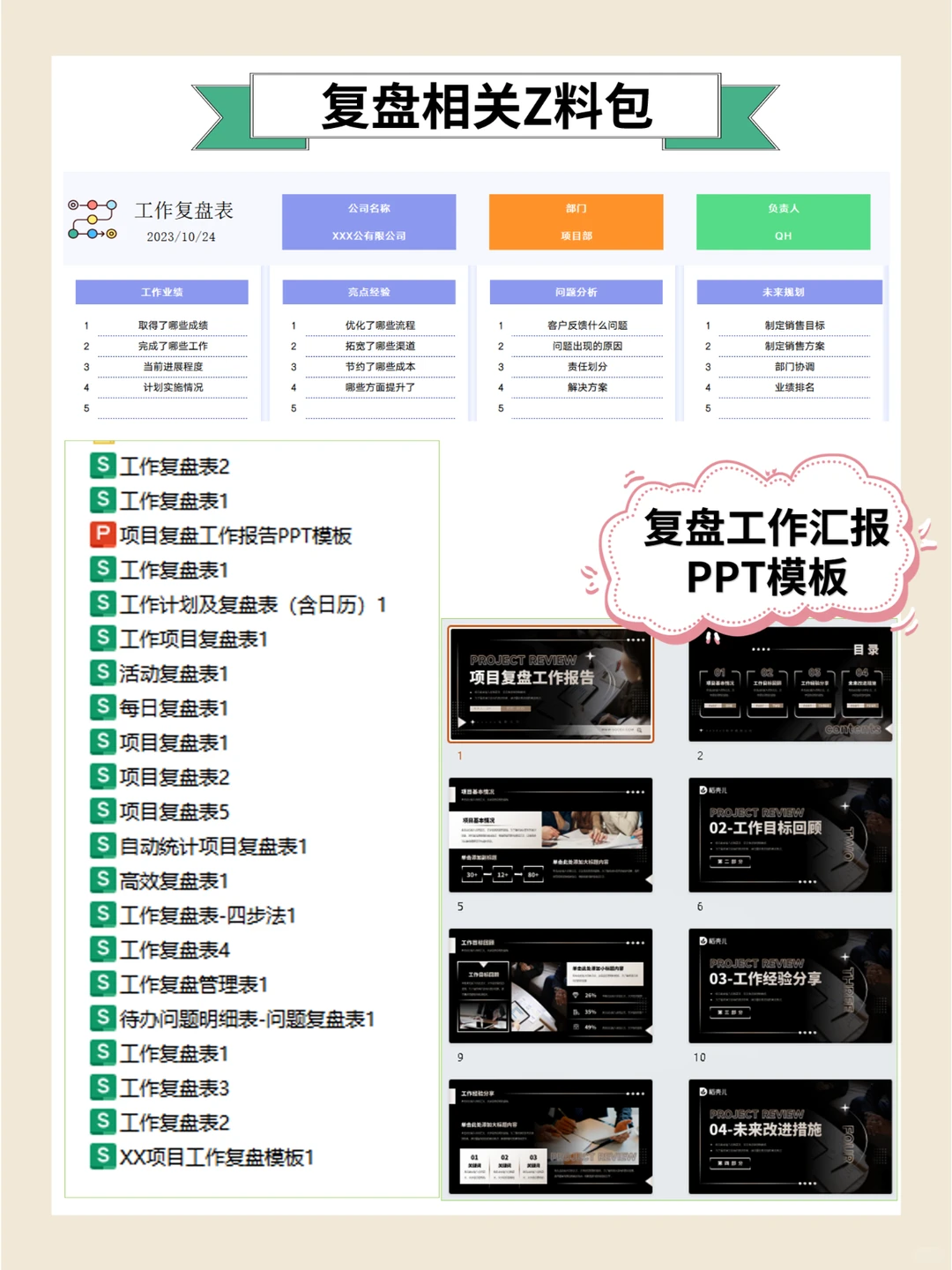Viewport: 952px width, 1270px height.
Task: Toggle the 工作业绩 column header
Action: 161,291
